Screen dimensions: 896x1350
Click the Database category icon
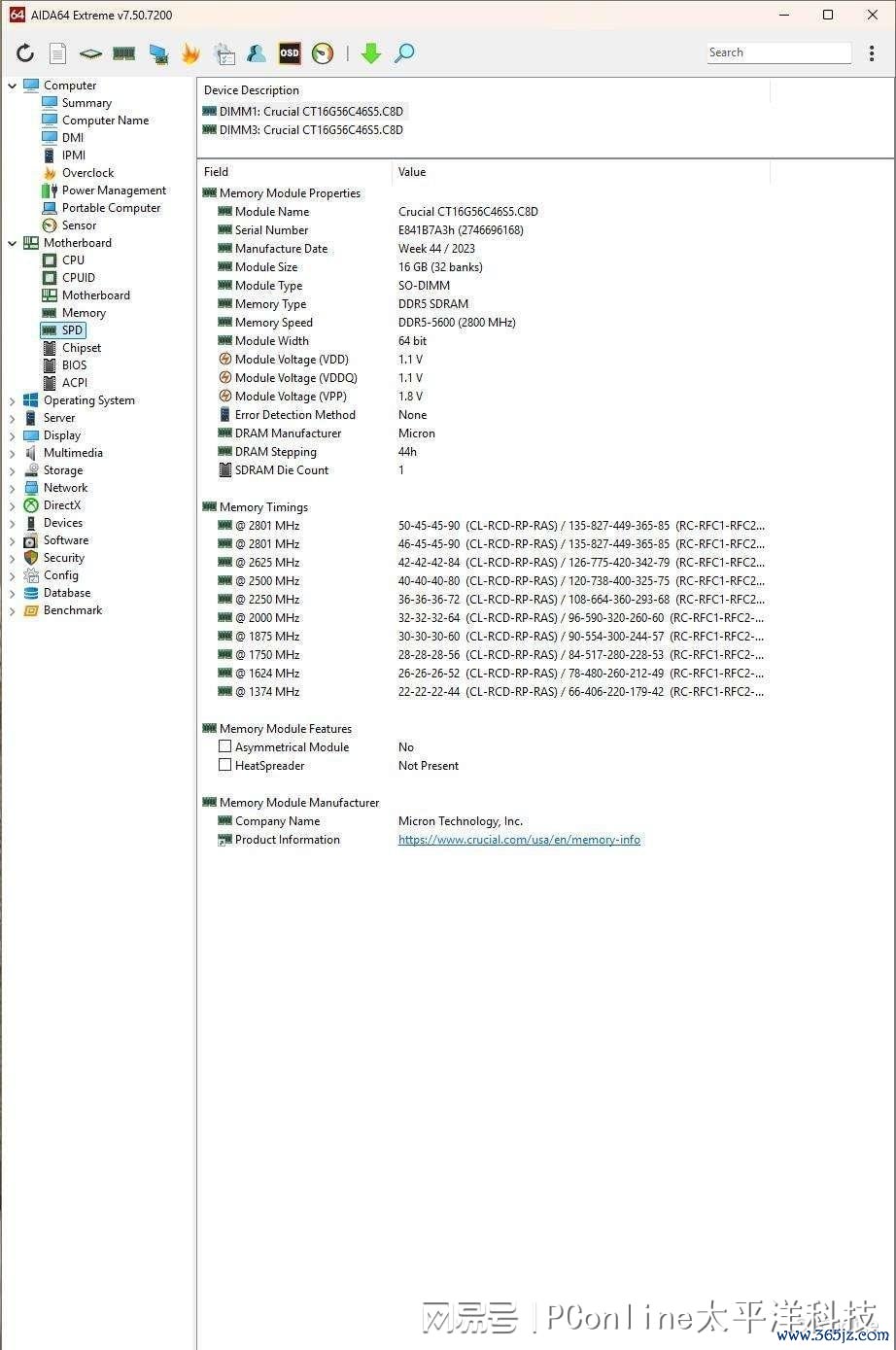31,593
